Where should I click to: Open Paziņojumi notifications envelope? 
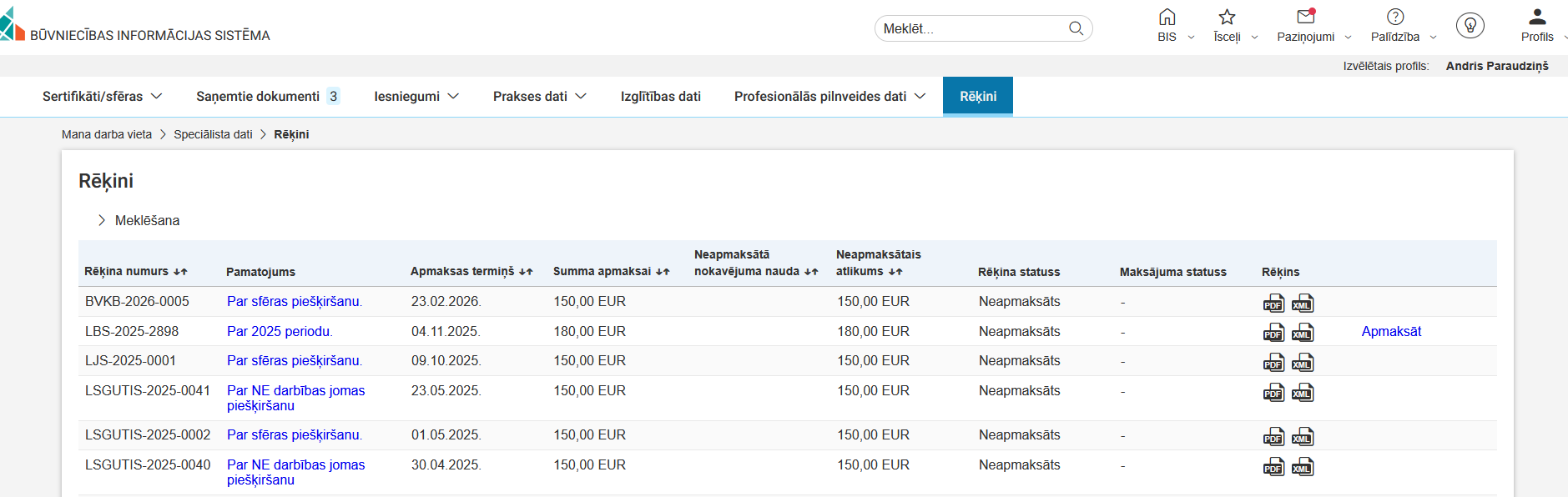coord(1305,18)
